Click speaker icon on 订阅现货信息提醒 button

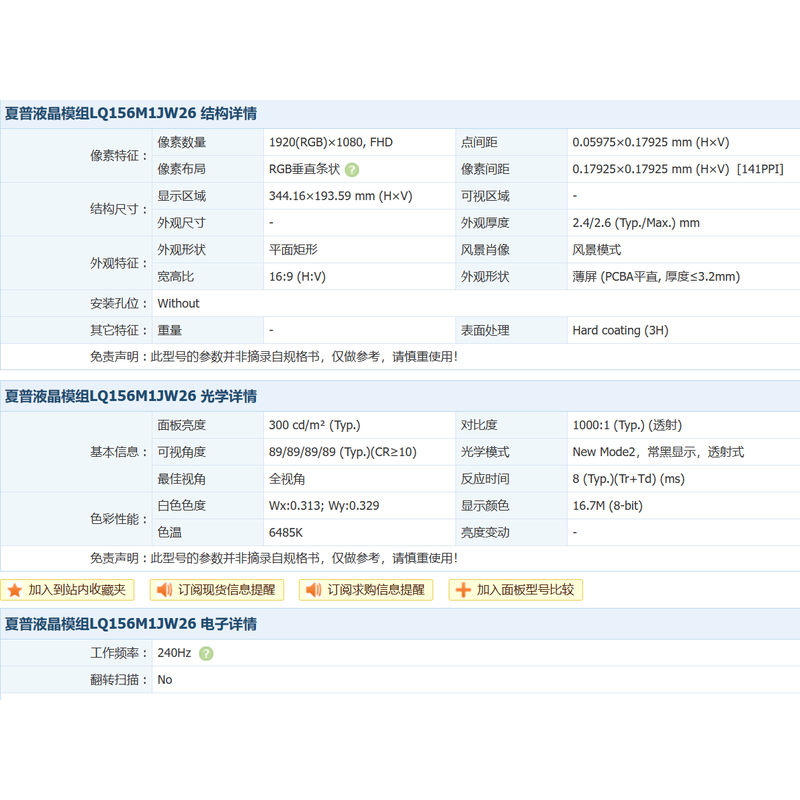164,590
